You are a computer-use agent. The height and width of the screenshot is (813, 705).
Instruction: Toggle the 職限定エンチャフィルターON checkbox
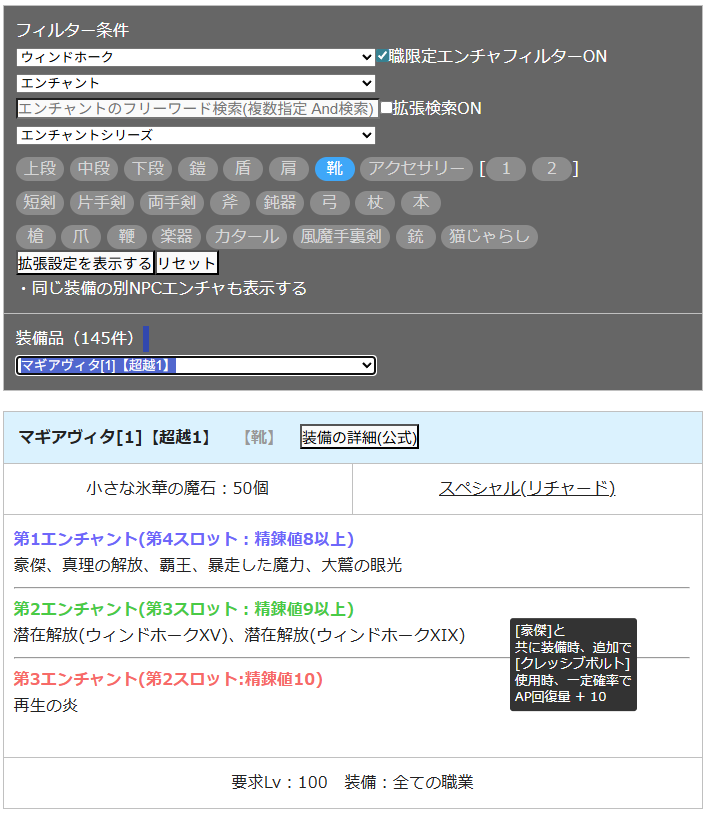click(x=382, y=57)
